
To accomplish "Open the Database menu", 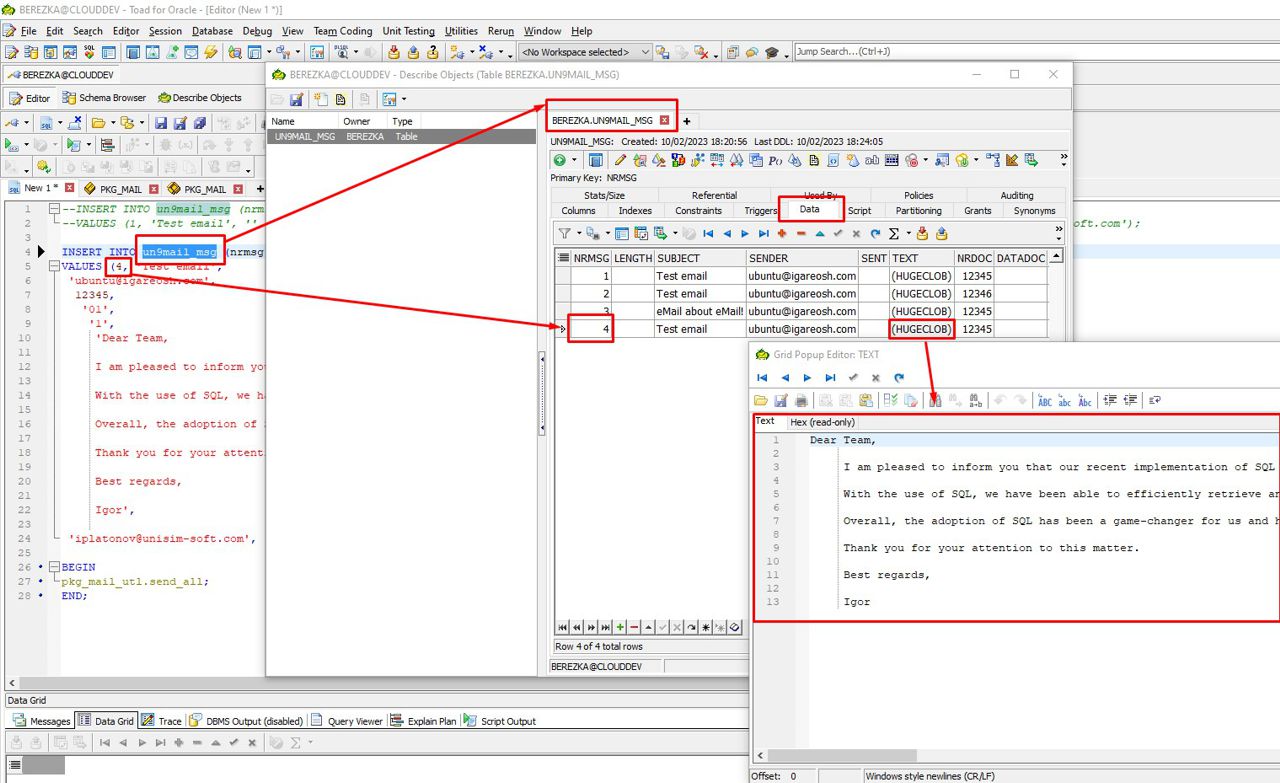I will [x=212, y=31].
